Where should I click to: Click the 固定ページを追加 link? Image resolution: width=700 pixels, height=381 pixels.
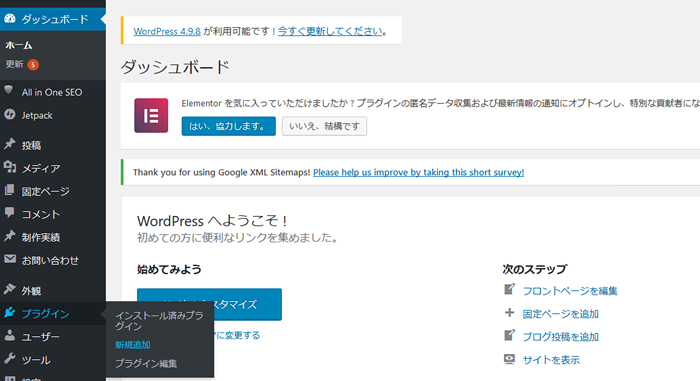click(561, 314)
